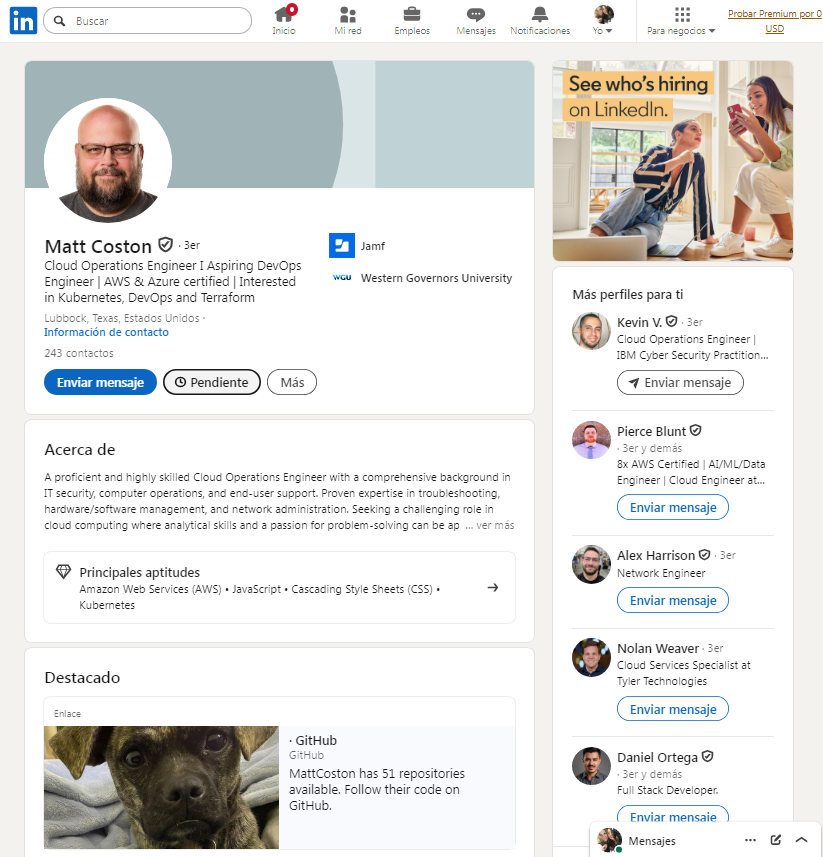
Task: Open the LinkedIn home logo
Action: pyautogui.click(x=23, y=21)
